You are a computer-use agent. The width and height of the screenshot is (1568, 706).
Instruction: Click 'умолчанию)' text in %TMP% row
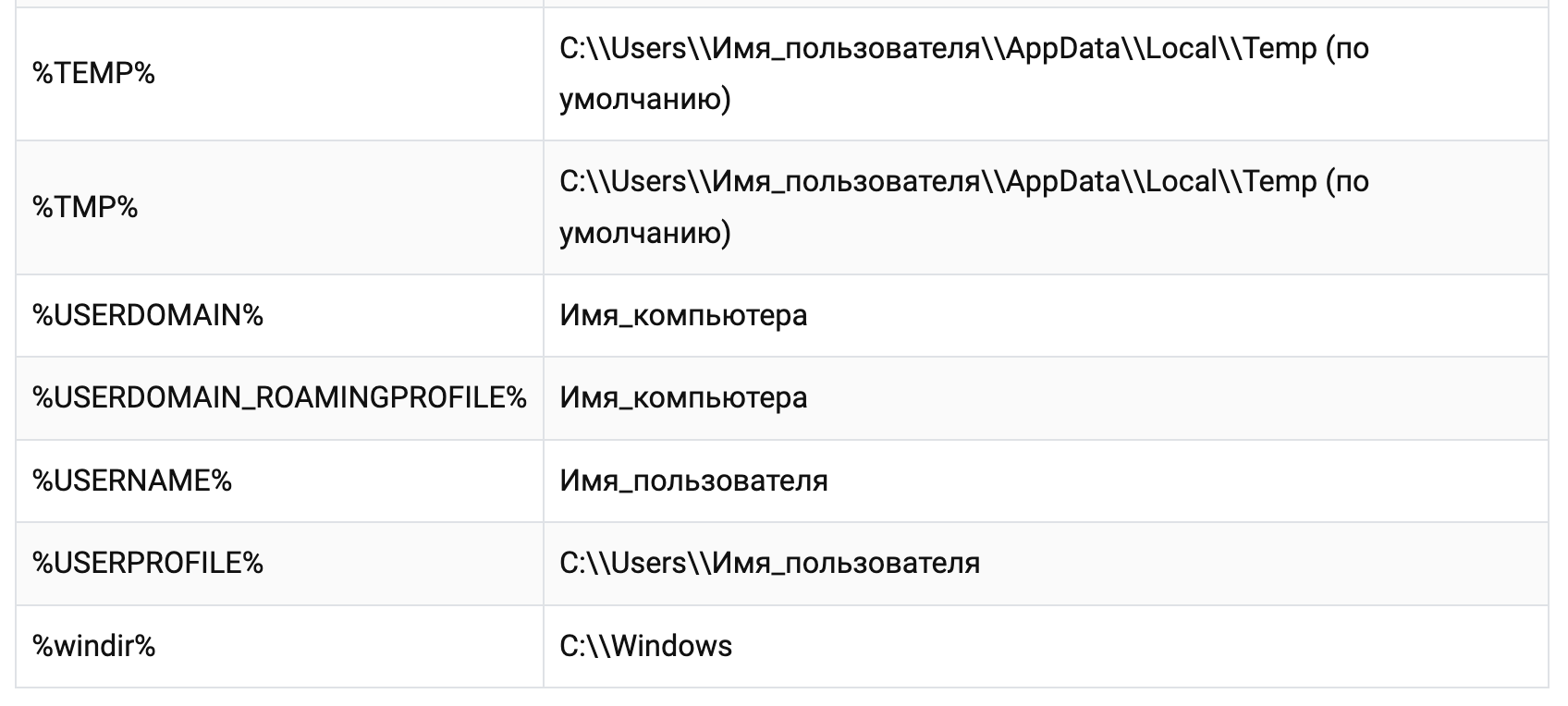pos(645,232)
